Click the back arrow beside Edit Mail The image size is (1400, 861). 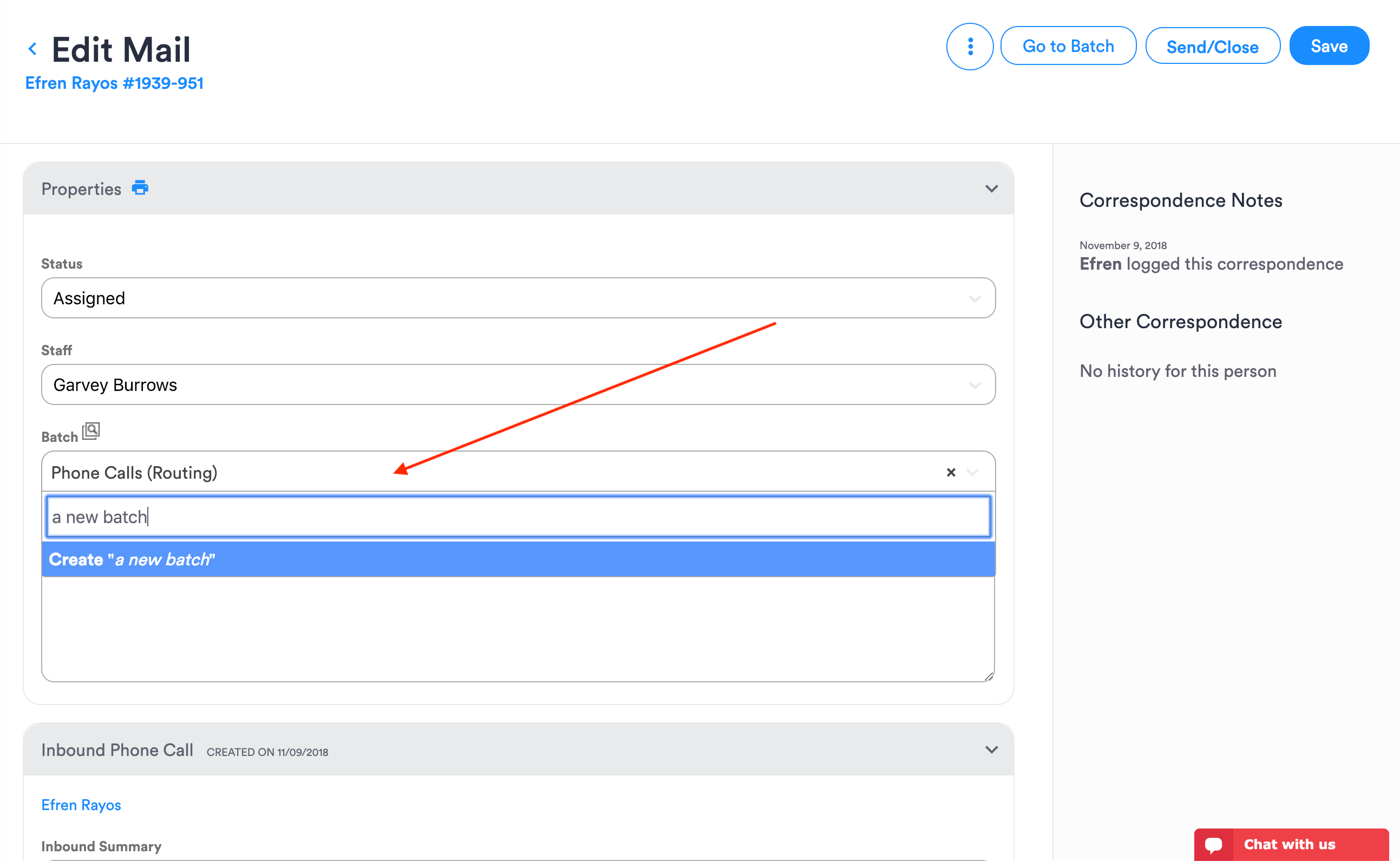coord(32,48)
